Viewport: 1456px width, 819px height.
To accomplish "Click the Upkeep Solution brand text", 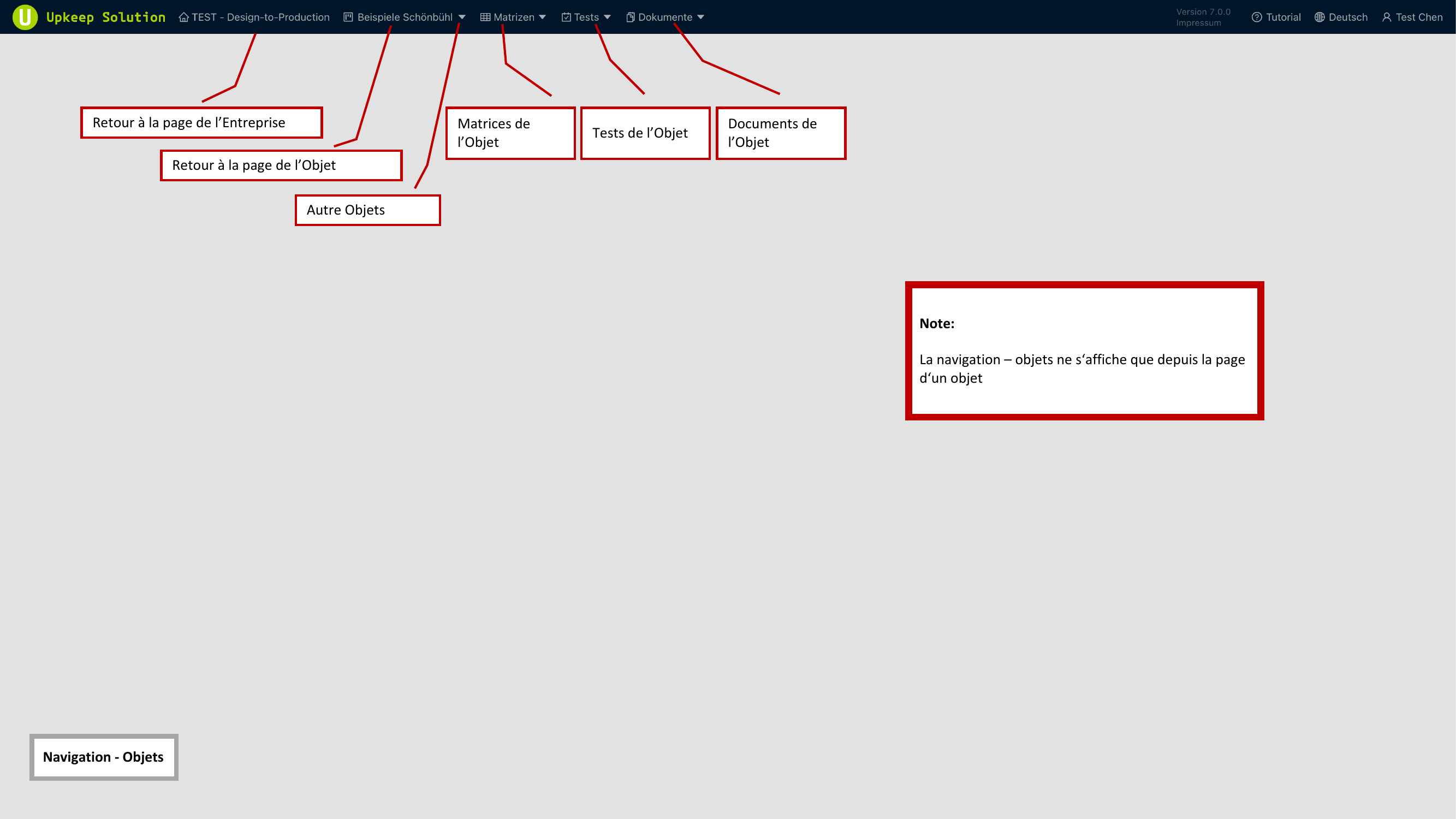I will 106,17.
